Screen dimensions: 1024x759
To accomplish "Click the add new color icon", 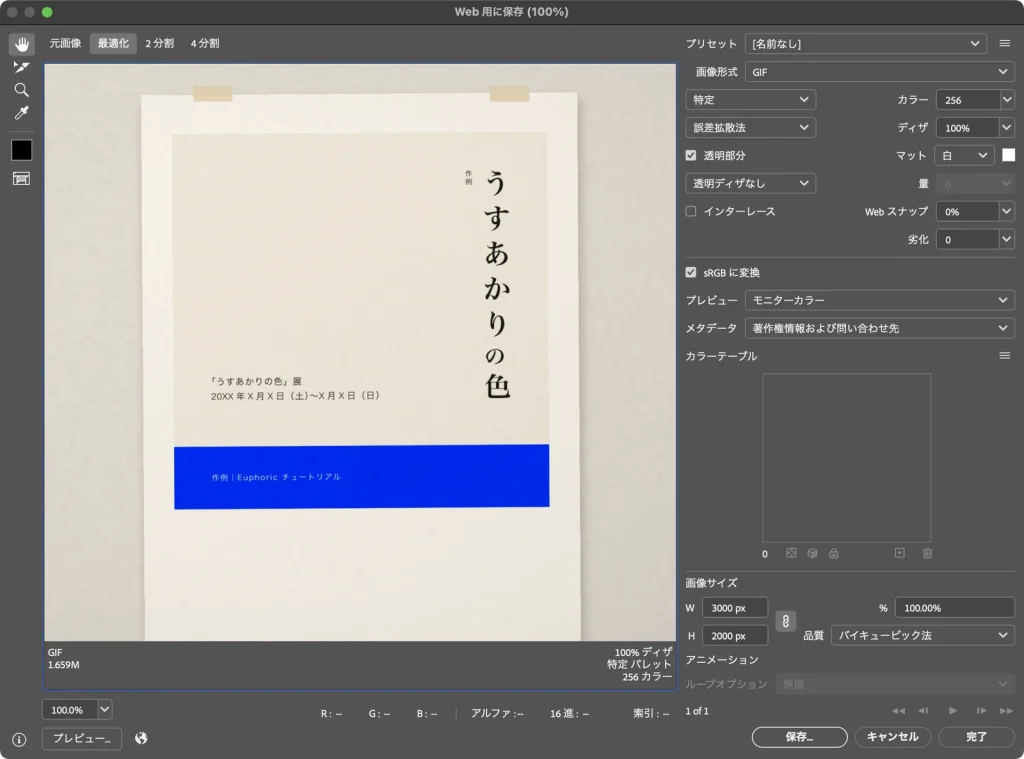I will click(x=899, y=553).
